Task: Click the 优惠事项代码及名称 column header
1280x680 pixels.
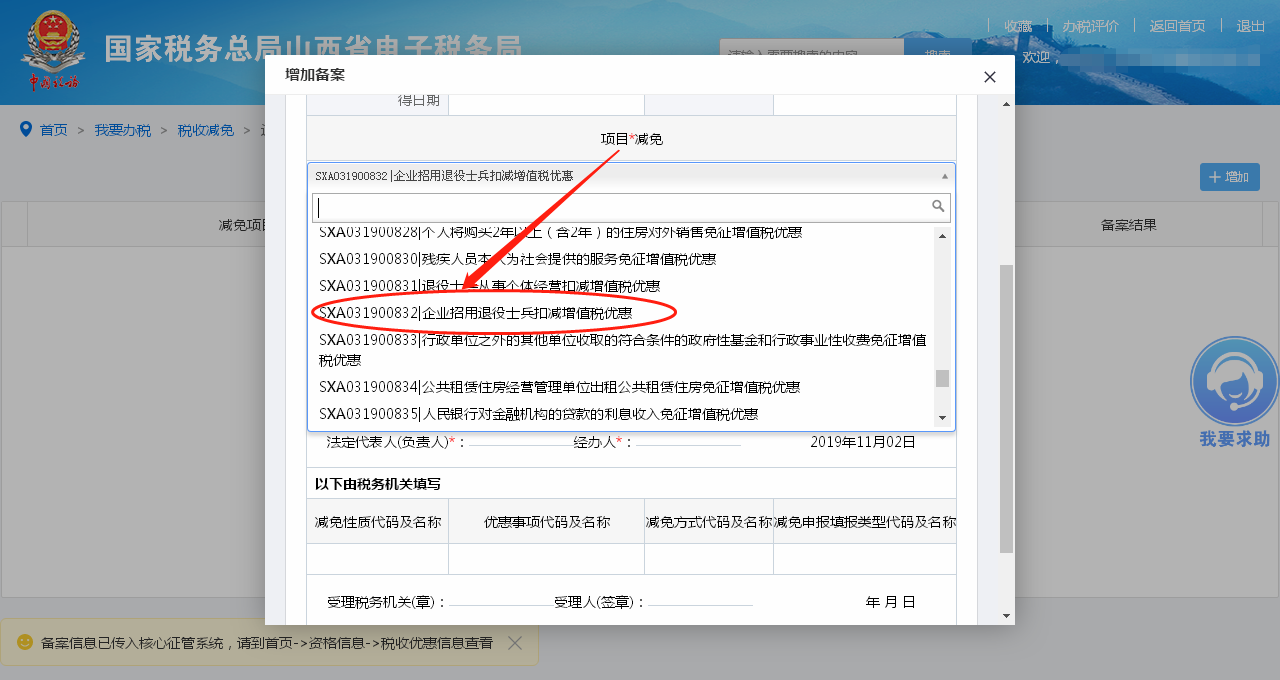Action: click(x=547, y=522)
